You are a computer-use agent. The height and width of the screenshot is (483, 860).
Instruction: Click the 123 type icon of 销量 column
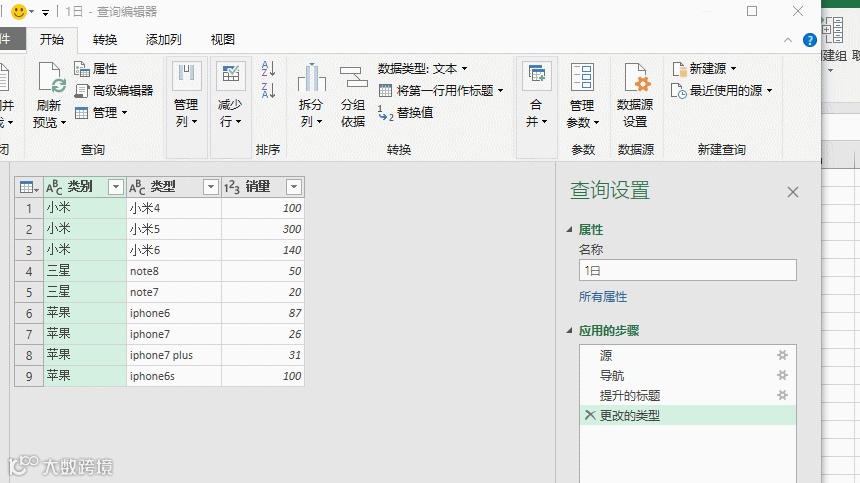[x=231, y=187]
